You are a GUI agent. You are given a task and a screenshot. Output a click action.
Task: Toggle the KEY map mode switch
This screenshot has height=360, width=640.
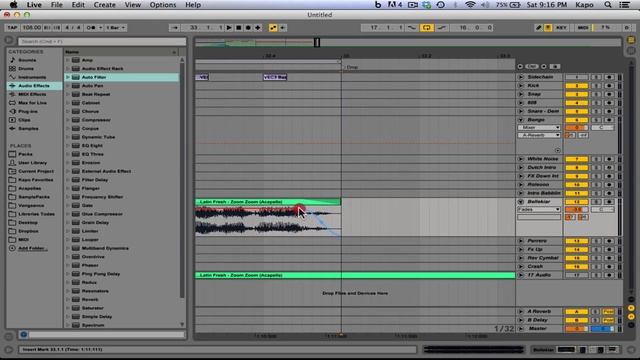click(561, 28)
